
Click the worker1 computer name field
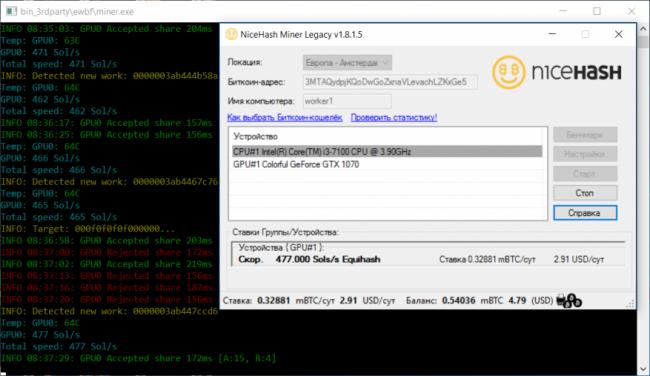tap(347, 101)
